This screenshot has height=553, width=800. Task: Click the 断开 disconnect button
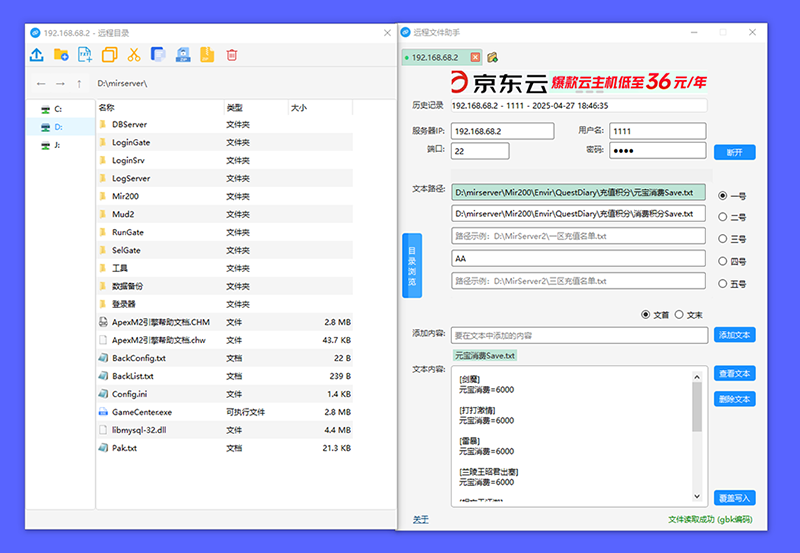[735, 152]
